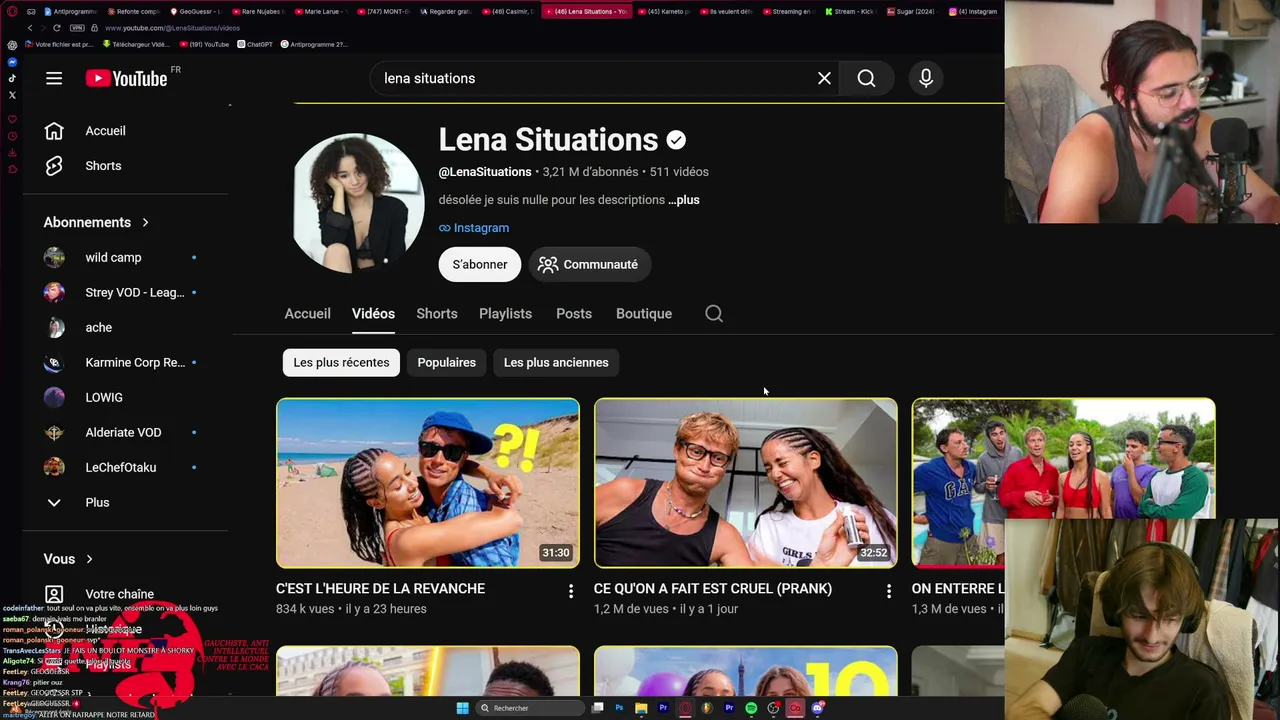
Task: Follow the Instagram link on the channel
Action: (474, 228)
